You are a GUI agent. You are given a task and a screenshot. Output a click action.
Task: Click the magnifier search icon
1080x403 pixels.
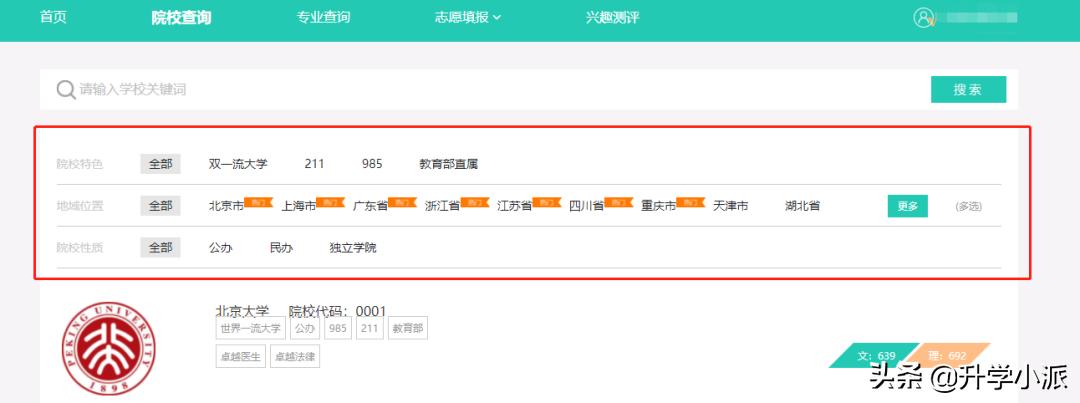point(65,90)
